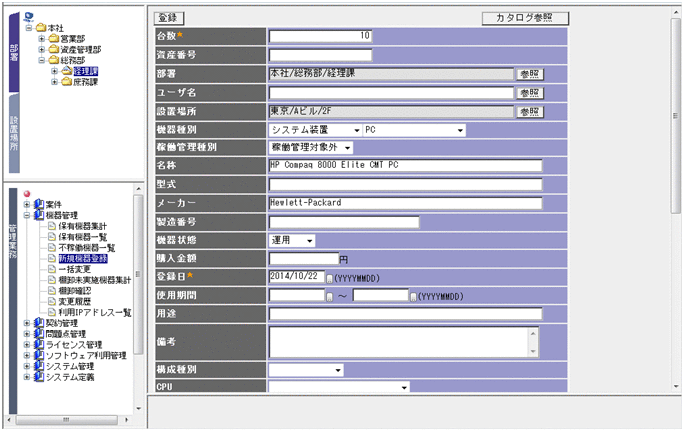The height and width of the screenshot is (433, 685).
Task: Open 一括変更 page
Action: 69,269
